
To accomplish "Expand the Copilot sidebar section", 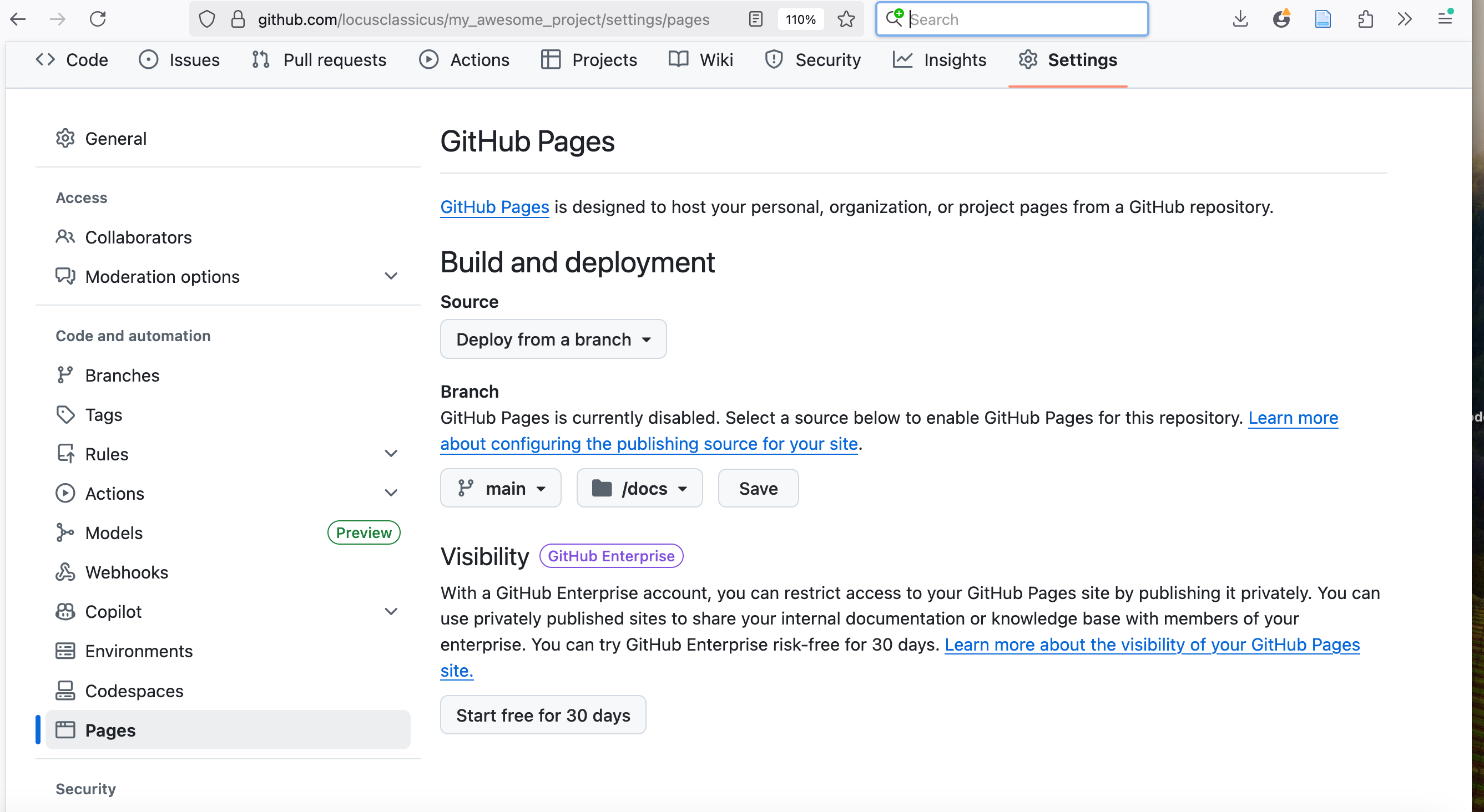I will pos(391,612).
